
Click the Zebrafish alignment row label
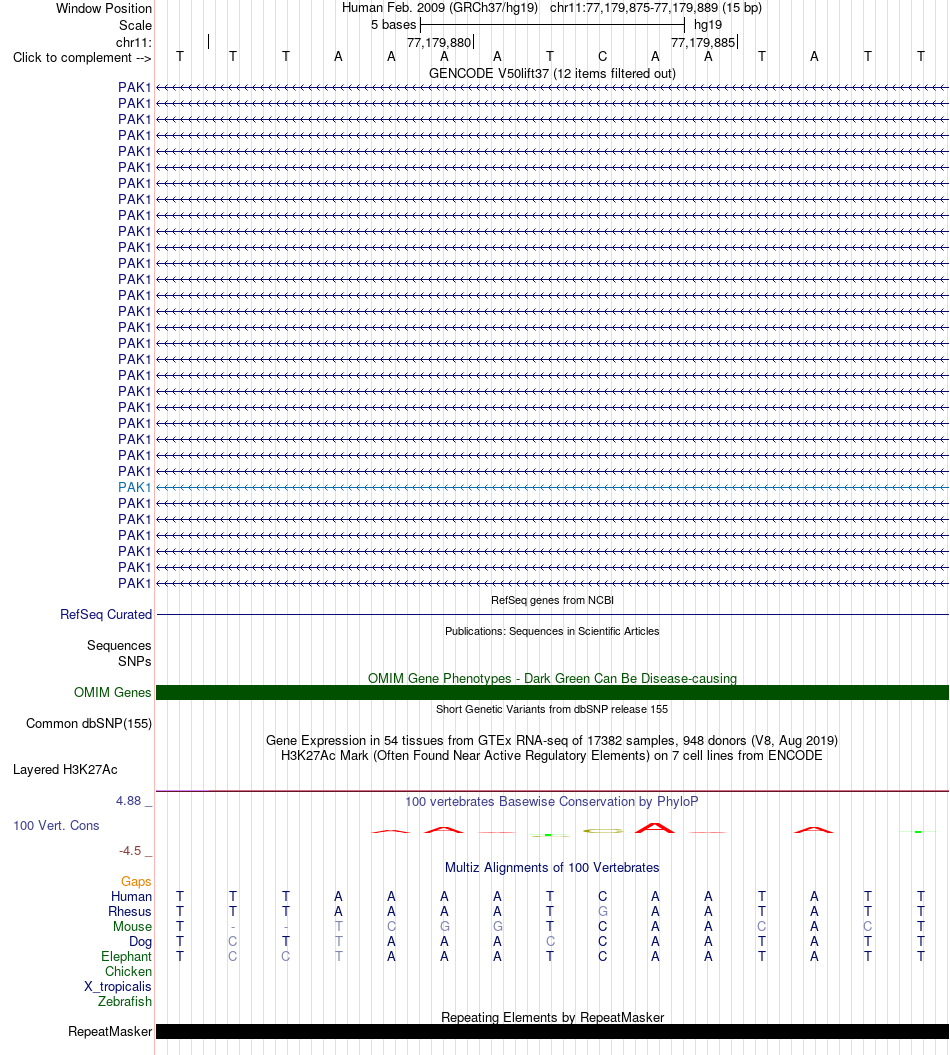coord(125,1002)
